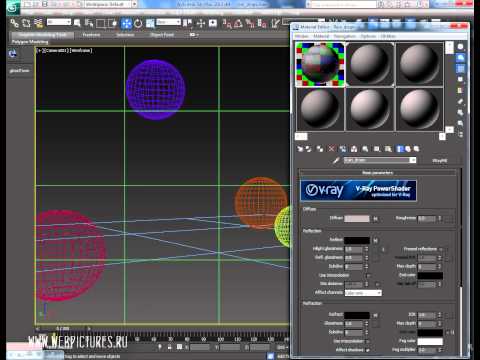Image resolution: width=480 pixels, height=360 pixels.
Task: Open the Selection Filter dropdown
Action: [x=59, y=22]
